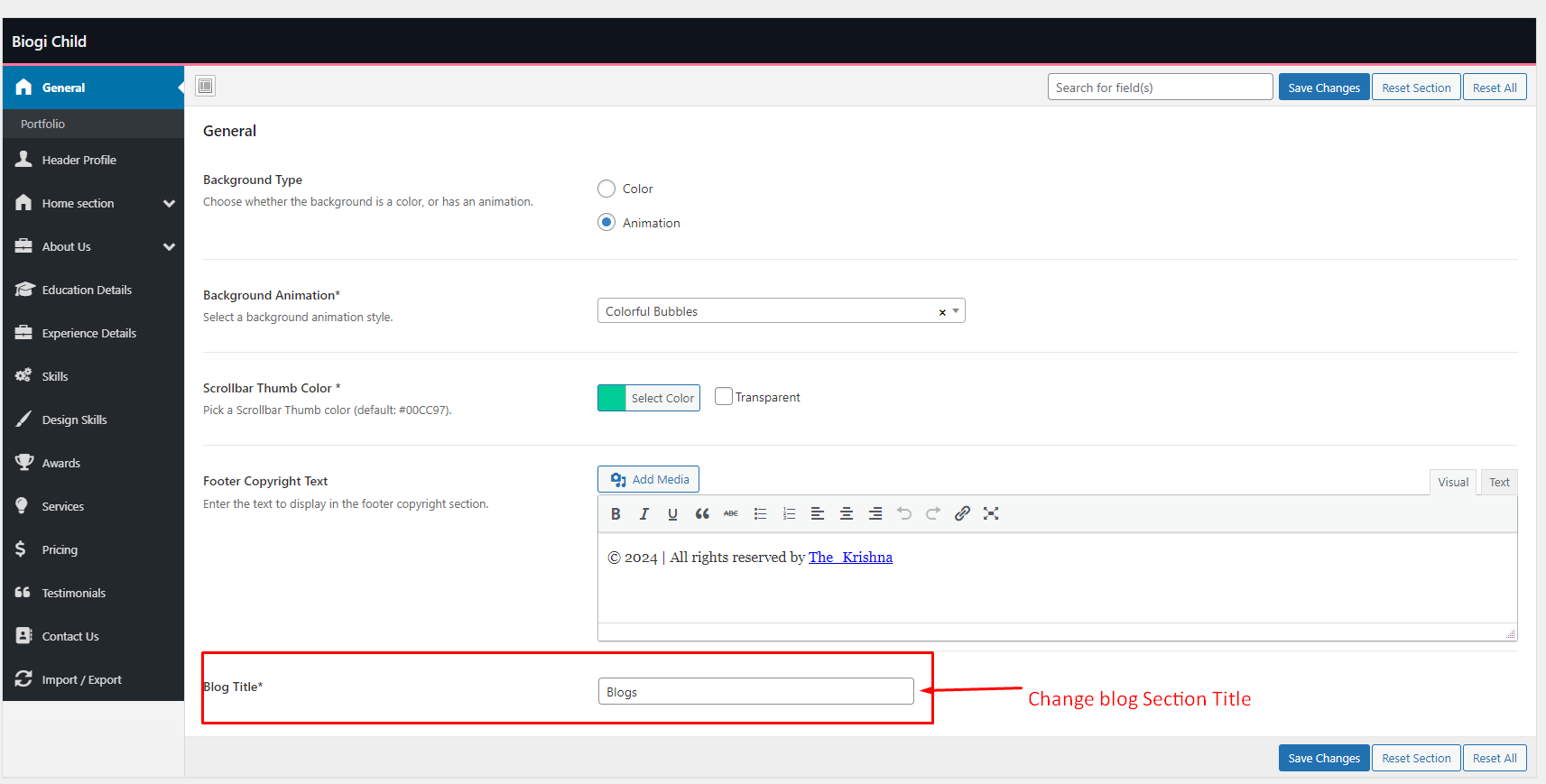
Task: Toggle italic formatting in the editor
Action: pyautogui.click(x=644, y=513)
